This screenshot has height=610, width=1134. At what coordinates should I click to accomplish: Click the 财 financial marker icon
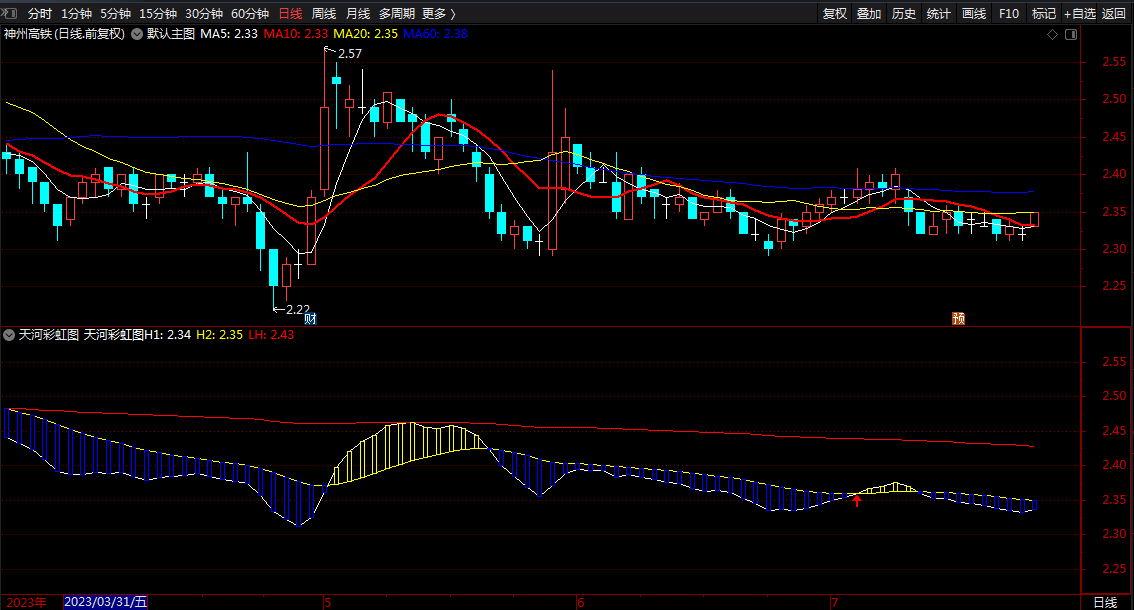tap(310, 318)
